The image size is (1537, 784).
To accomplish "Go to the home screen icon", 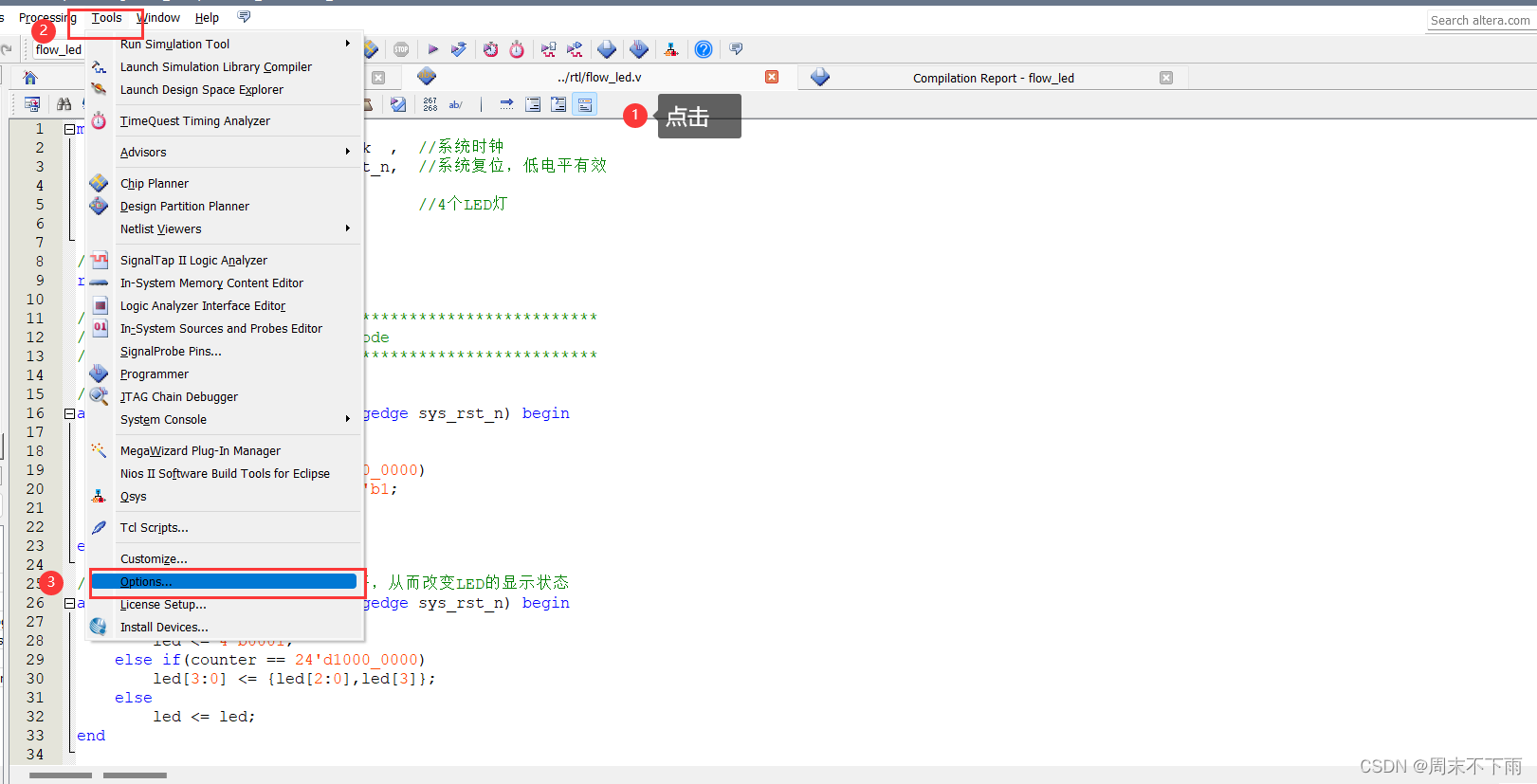I will pos(30,78).
